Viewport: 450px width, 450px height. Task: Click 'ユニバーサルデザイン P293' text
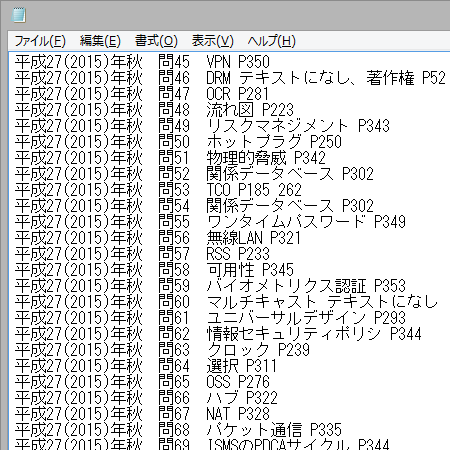(306, 318)
